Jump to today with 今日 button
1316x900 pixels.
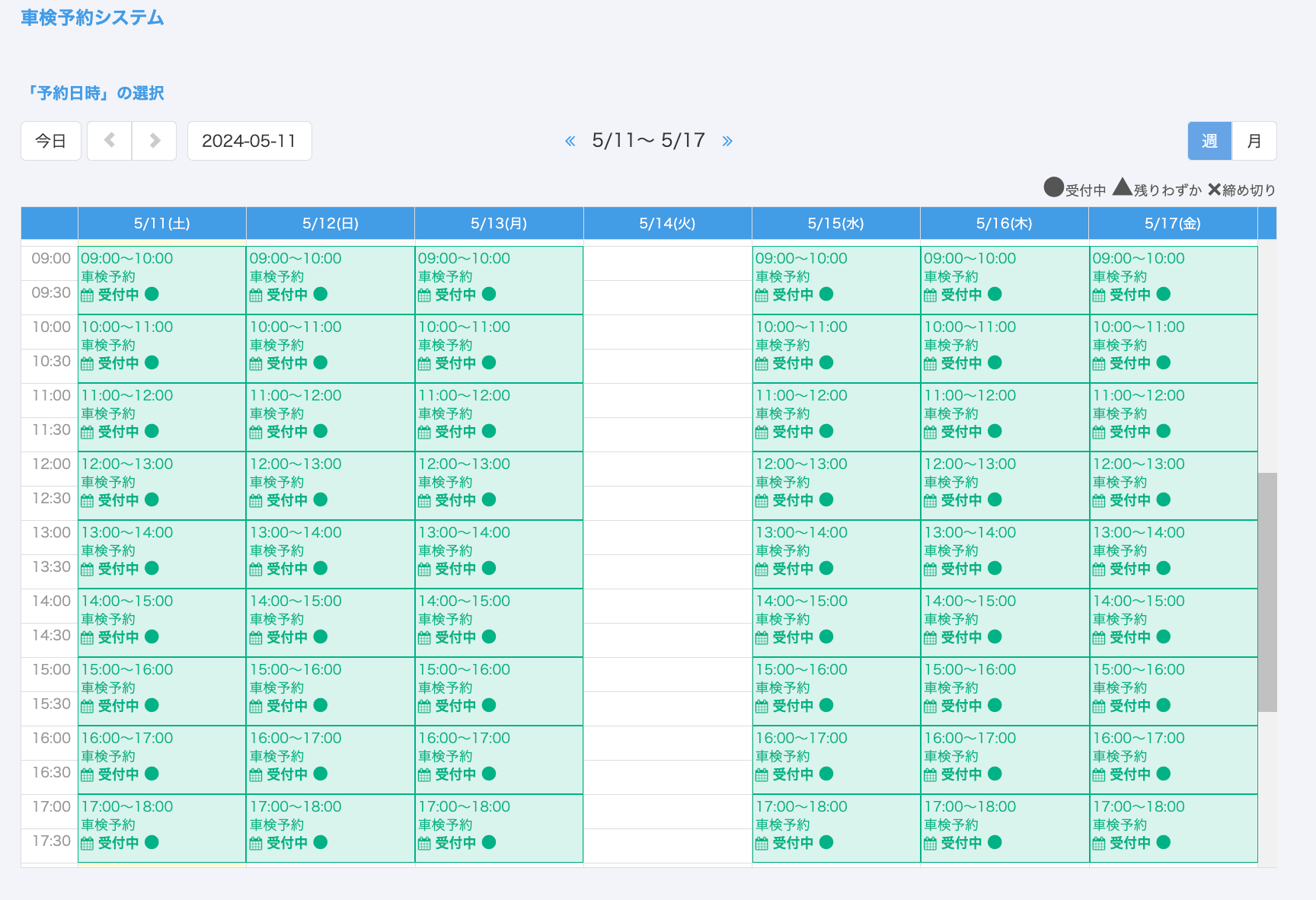tap(51, 141)
